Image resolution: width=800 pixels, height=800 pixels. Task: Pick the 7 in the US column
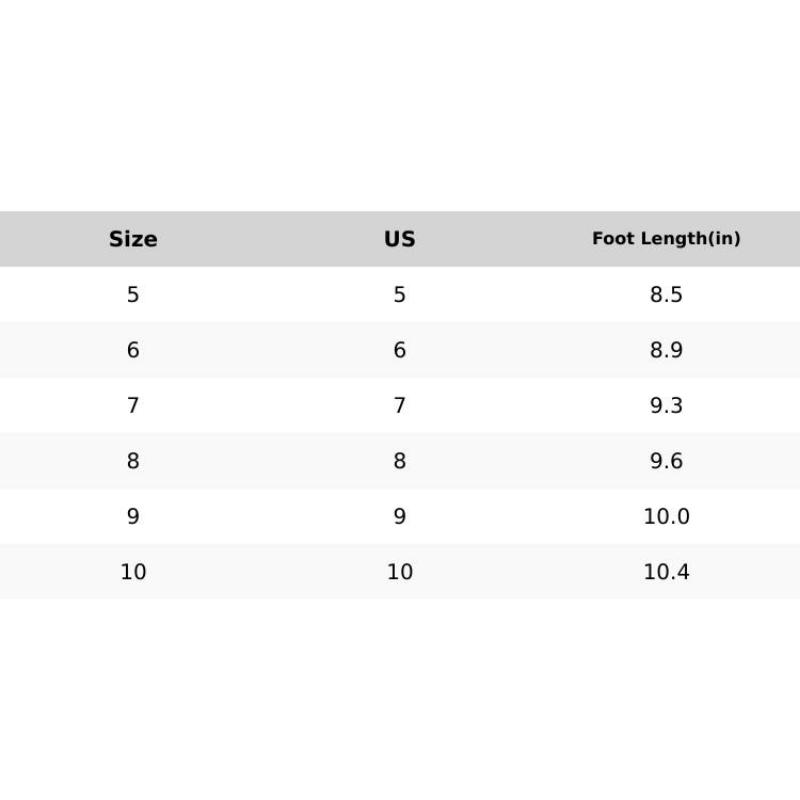point(400,406)
